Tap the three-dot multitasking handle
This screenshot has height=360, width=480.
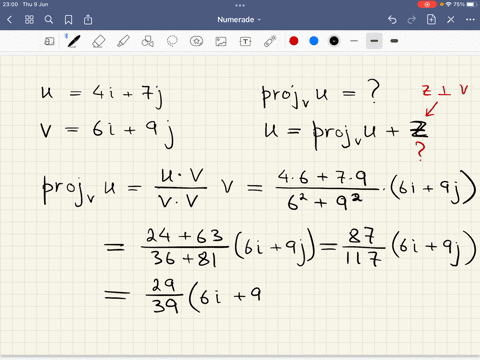coord(240,5)
